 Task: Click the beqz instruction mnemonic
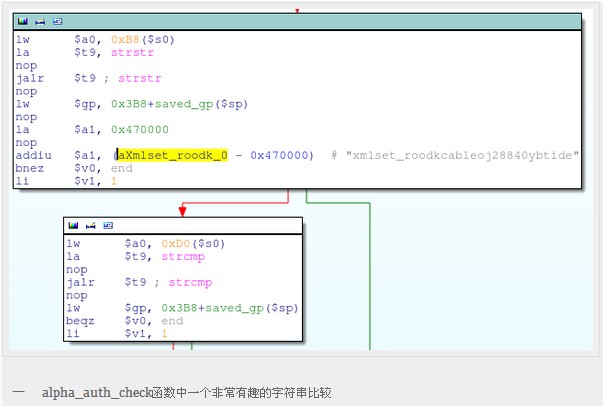tap(80, 321)
